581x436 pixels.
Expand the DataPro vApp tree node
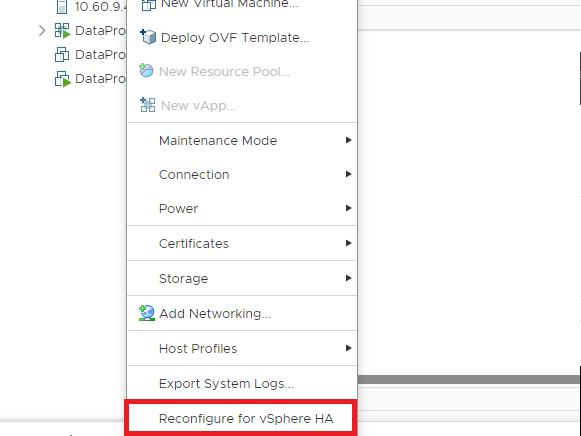(42, 30)
